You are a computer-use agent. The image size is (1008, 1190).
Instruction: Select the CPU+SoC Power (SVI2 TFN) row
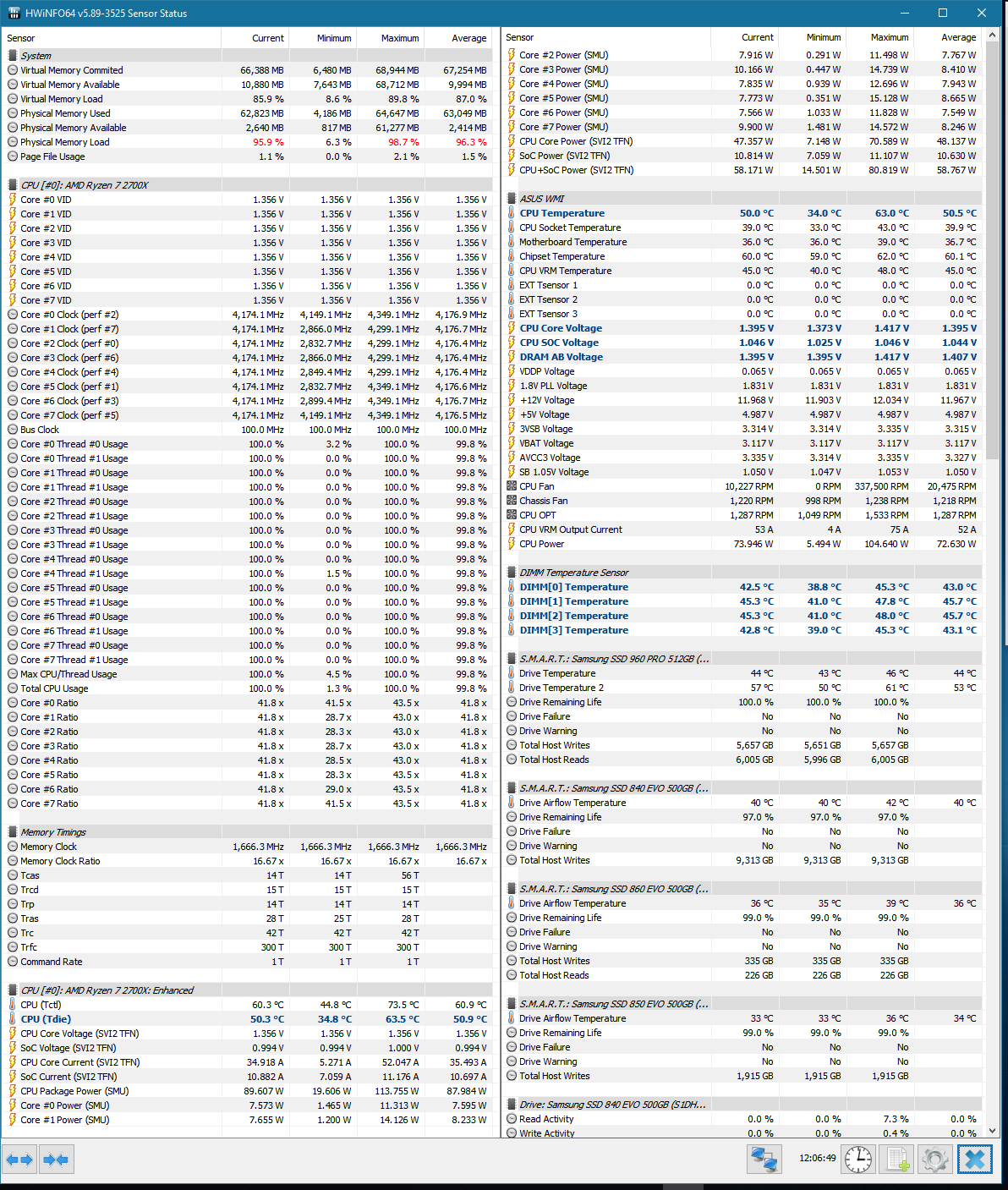[743, 170]
